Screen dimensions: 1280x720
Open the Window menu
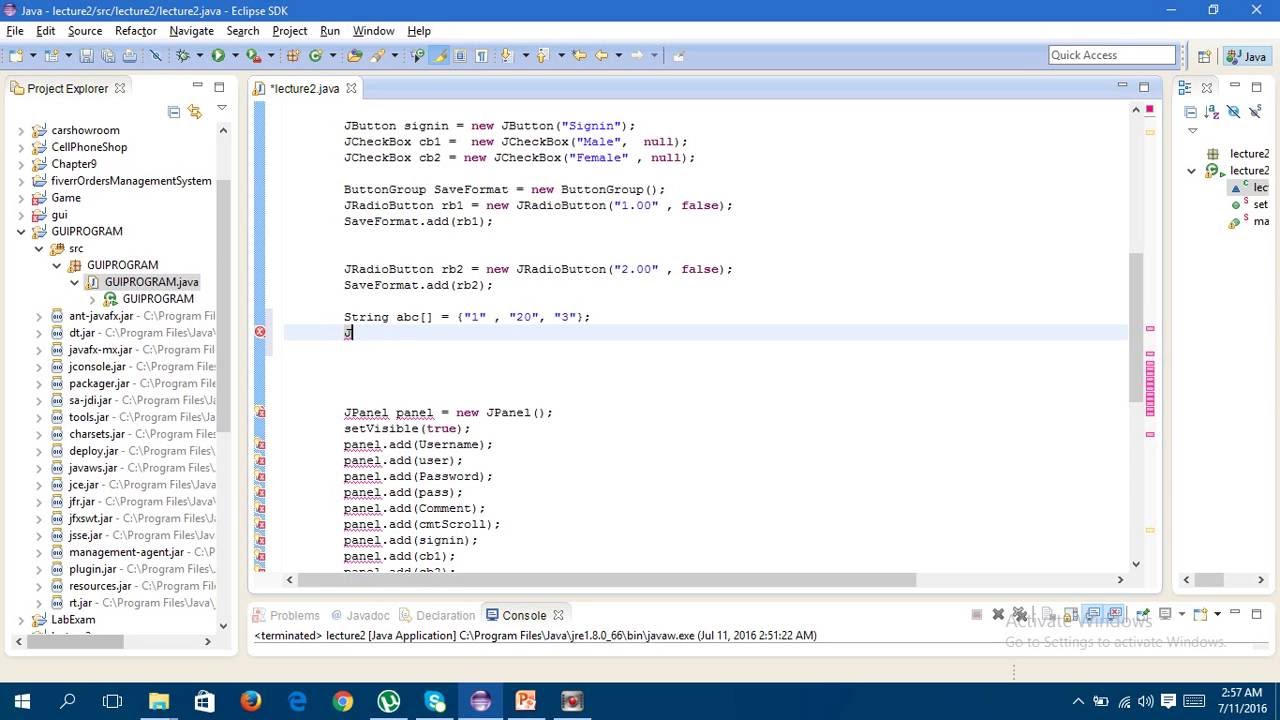[x=373, y=31]
